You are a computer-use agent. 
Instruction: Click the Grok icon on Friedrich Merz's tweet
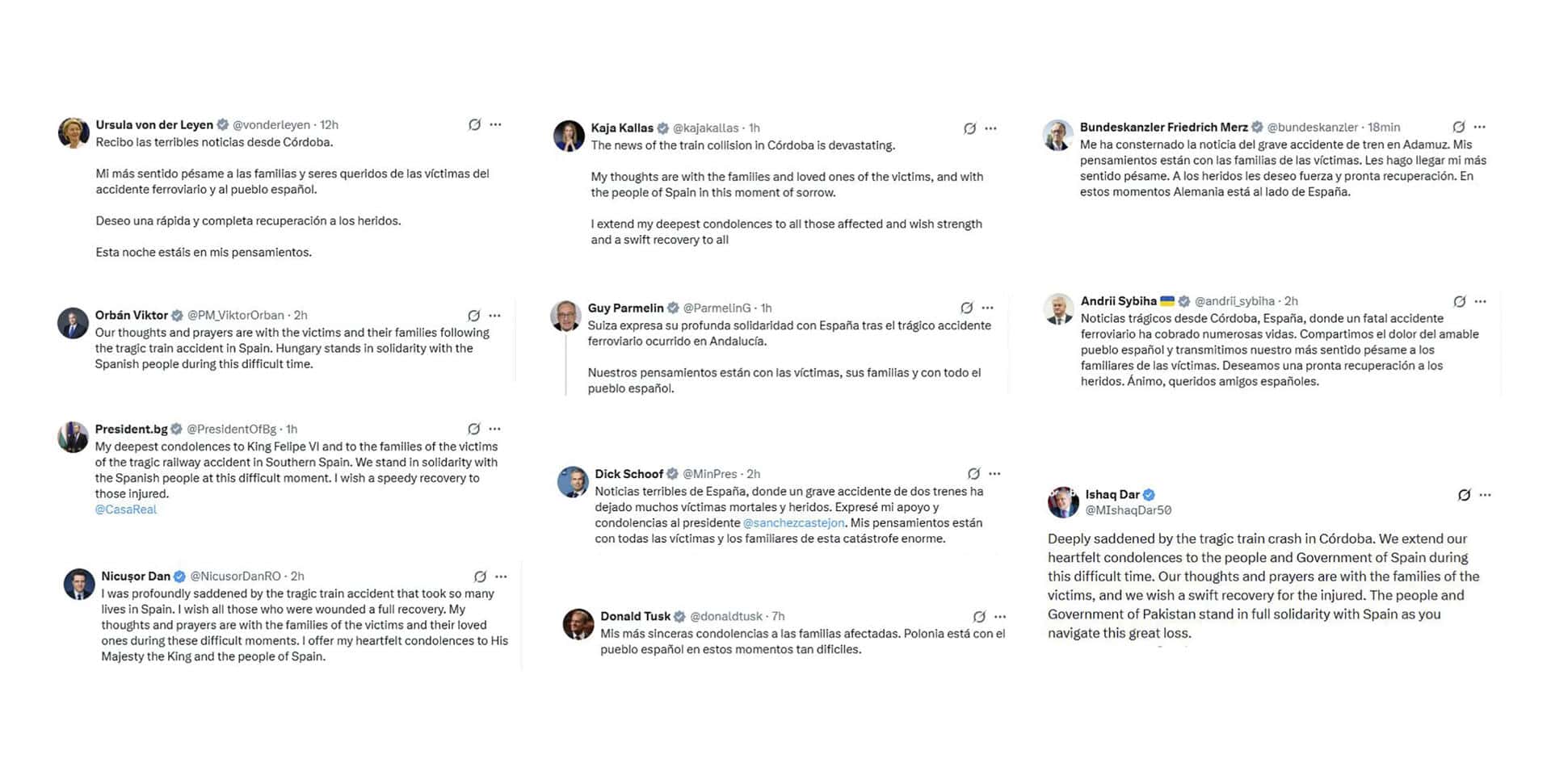pyautogui.click(x=1458, y=127)
